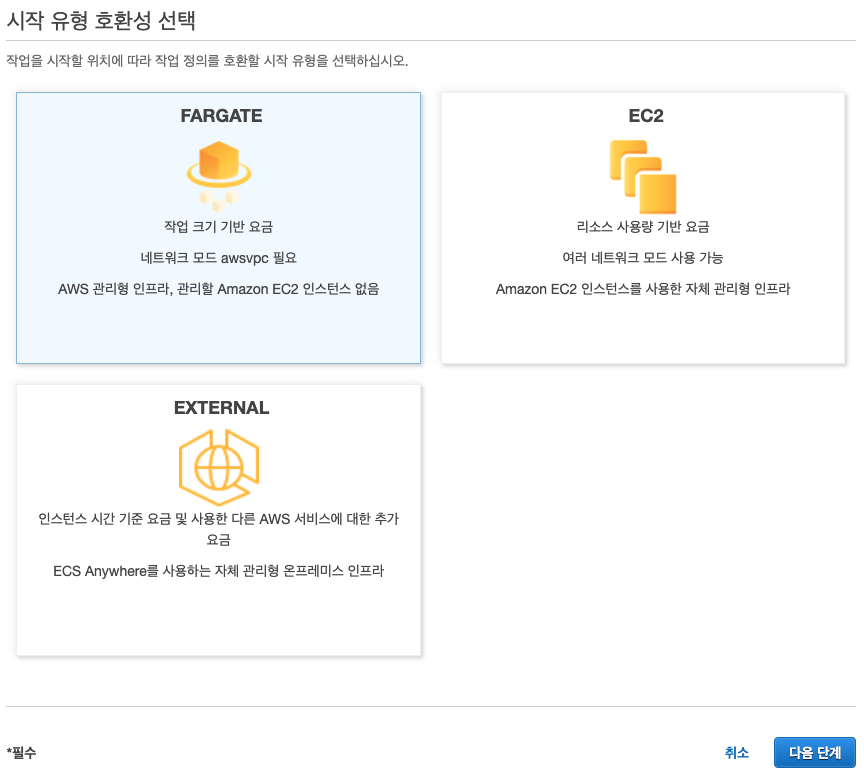Click '리소스 사용량 기반 요금' text
This screenshot has width=864, height=778.
tap(643, 227)
